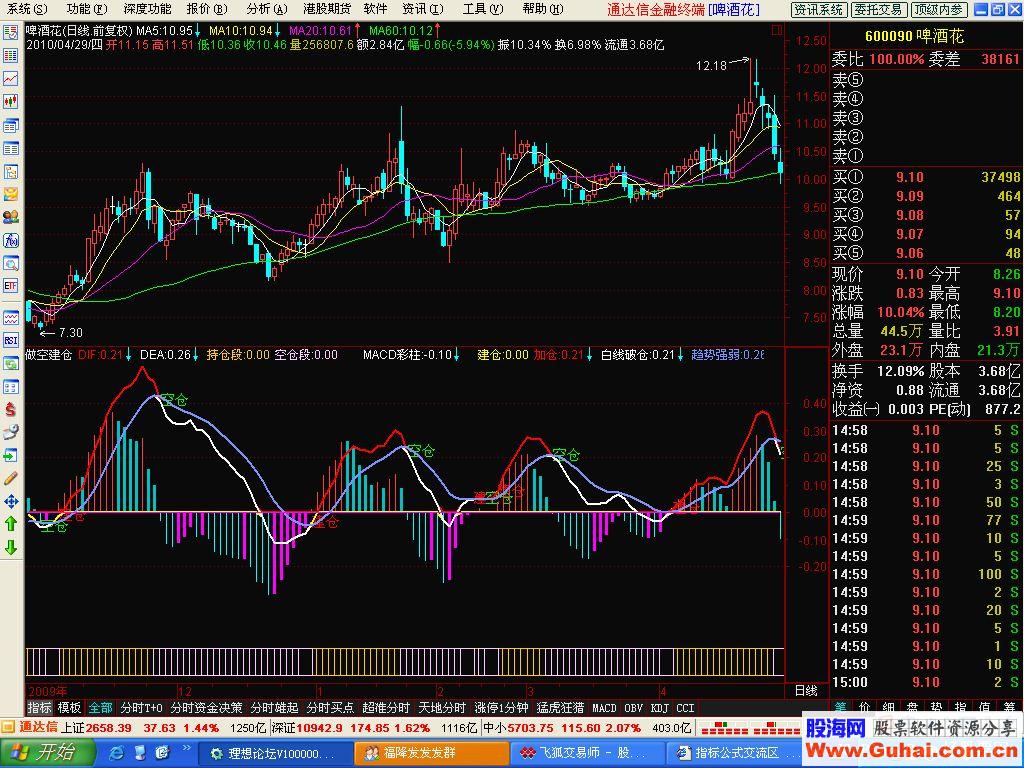Click the green arrow import icon
Viewport: 1024px width, 768px height.
tap(10, 455)
